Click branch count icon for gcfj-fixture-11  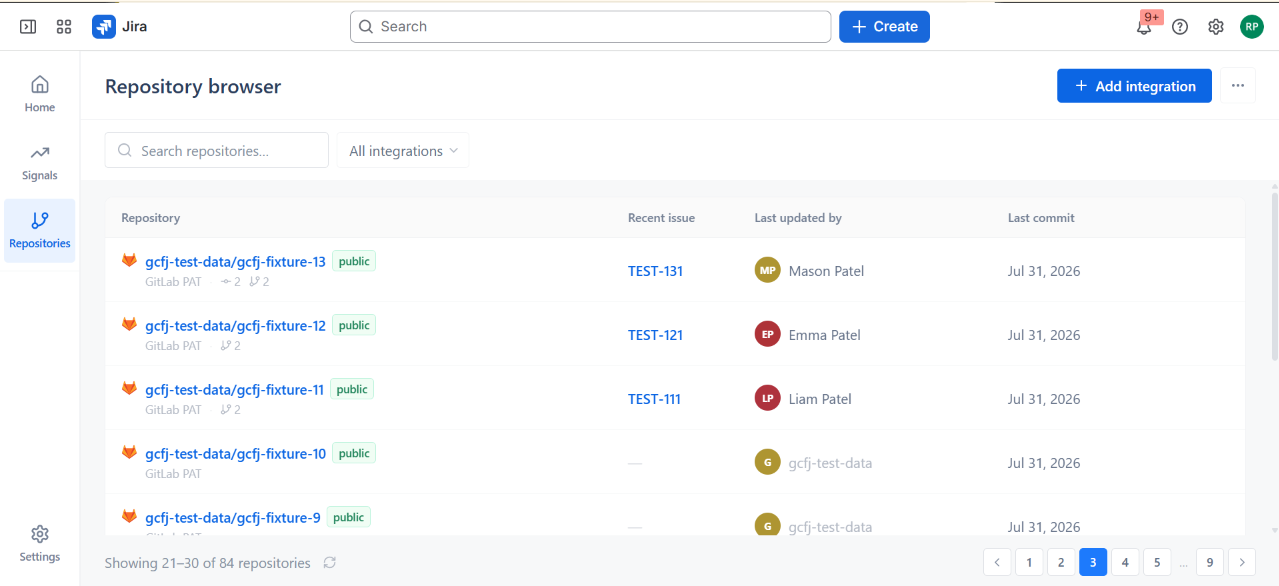click(226, 410)
